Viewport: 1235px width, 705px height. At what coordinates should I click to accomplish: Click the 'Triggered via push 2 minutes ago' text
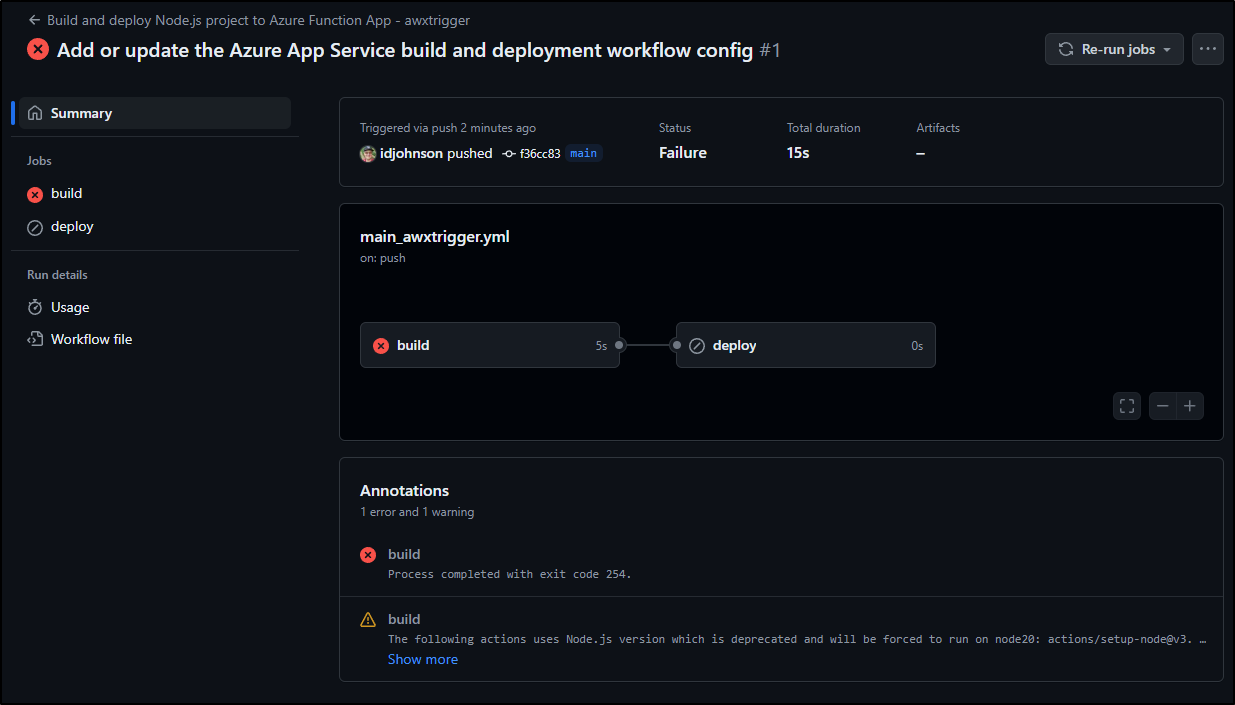[x=448, y=128]
